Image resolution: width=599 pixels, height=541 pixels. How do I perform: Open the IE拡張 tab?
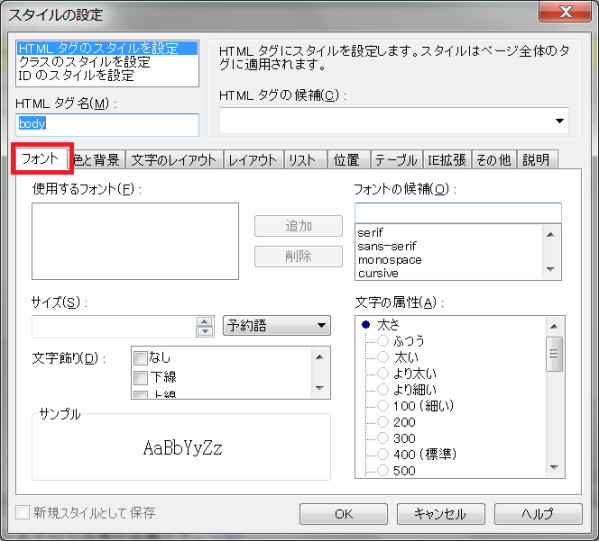(x=447, y=160)
